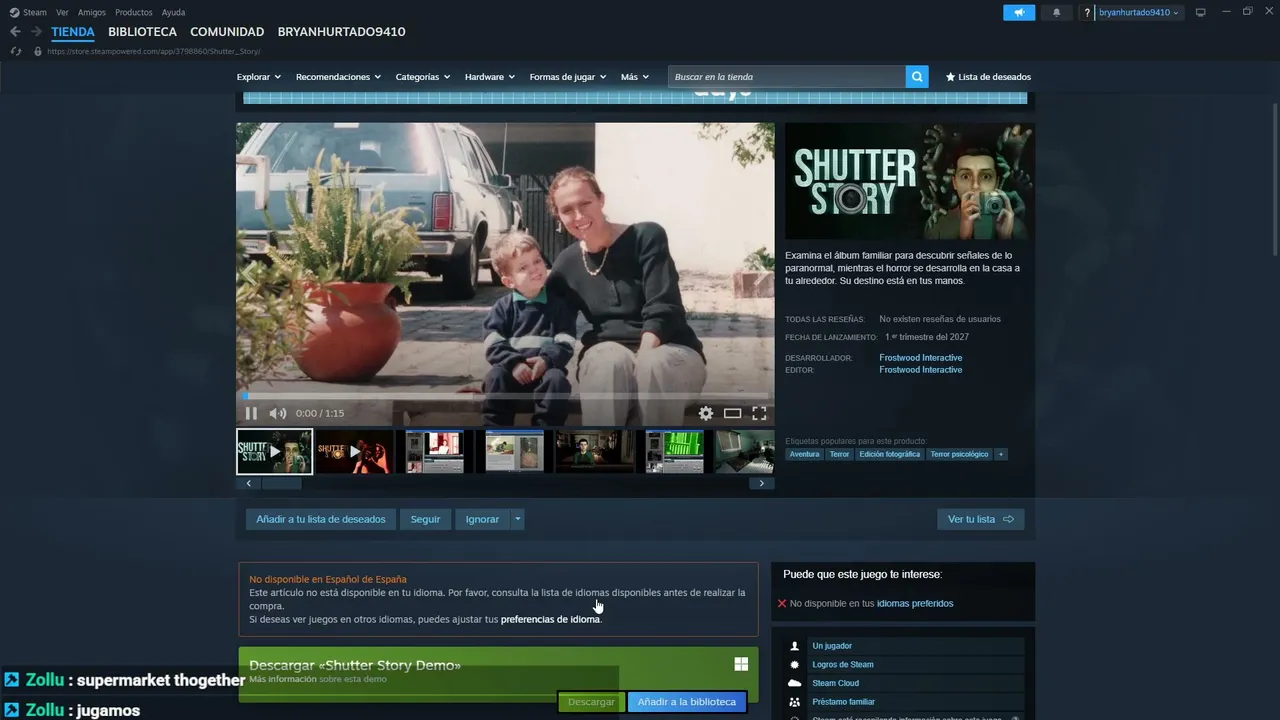The height and width of the screenshot is (720, 1280).
Task: Open the Amigos menu
Action: 92,12
